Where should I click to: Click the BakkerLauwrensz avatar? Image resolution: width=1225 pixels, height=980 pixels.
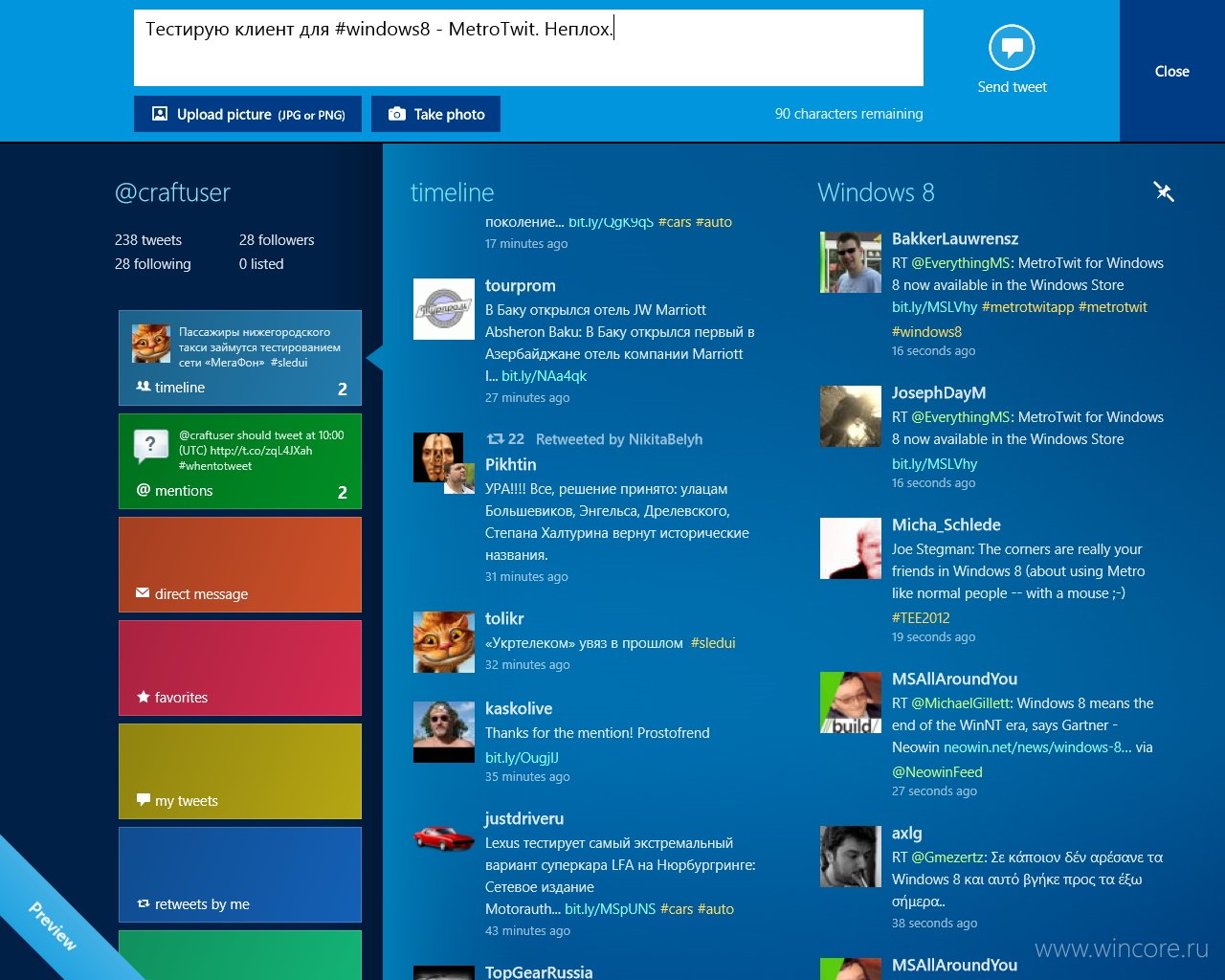pos(851,262)
